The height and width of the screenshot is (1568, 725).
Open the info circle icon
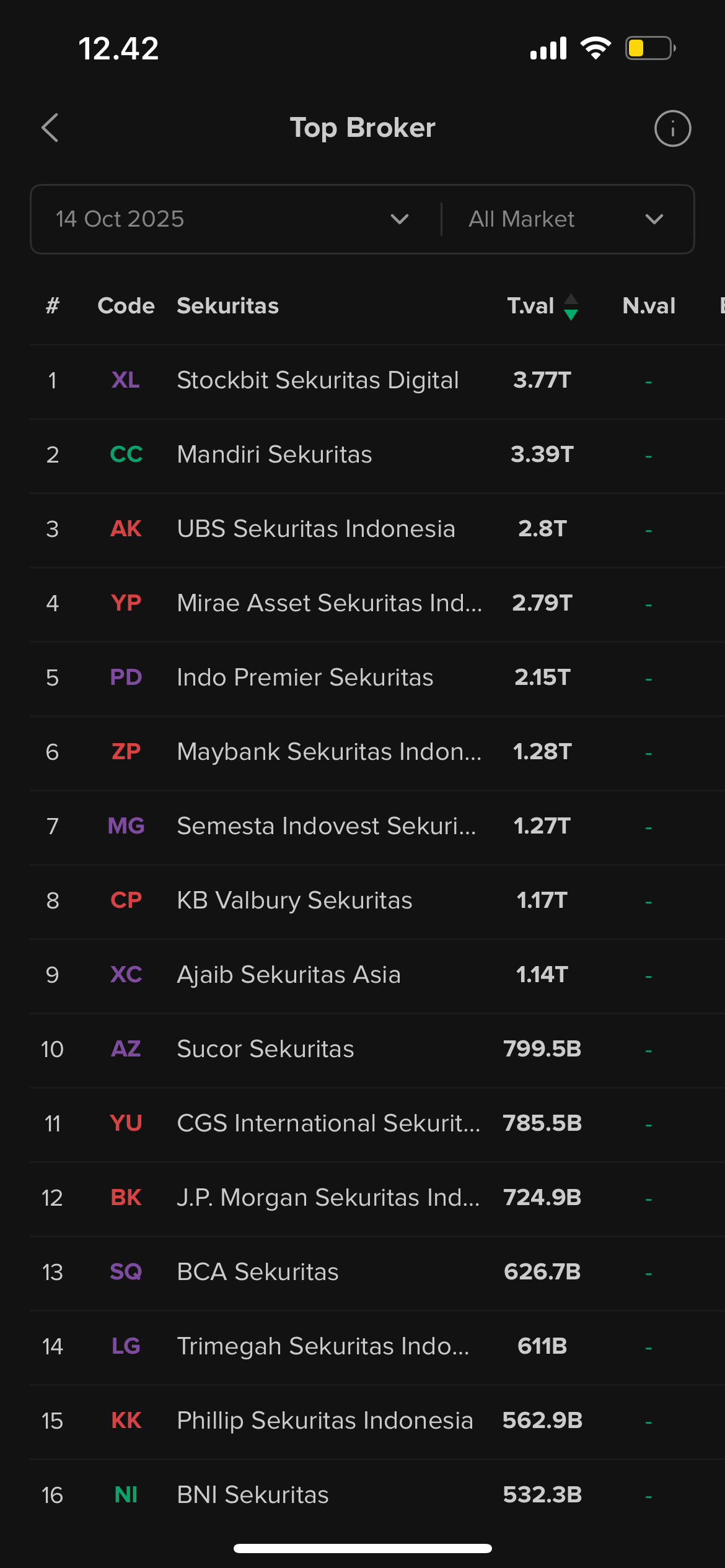pyautogui.click(x=672, y=128)
